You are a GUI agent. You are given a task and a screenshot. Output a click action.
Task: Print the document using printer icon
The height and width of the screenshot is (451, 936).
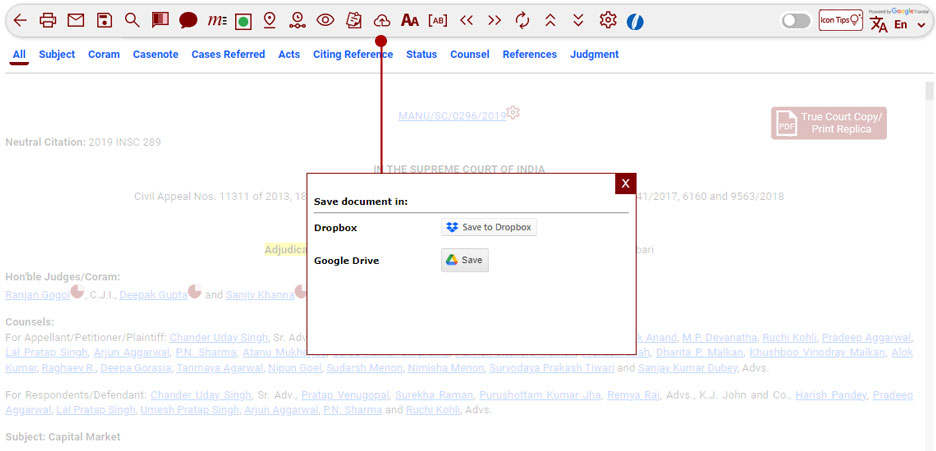(x=48, y=20)
